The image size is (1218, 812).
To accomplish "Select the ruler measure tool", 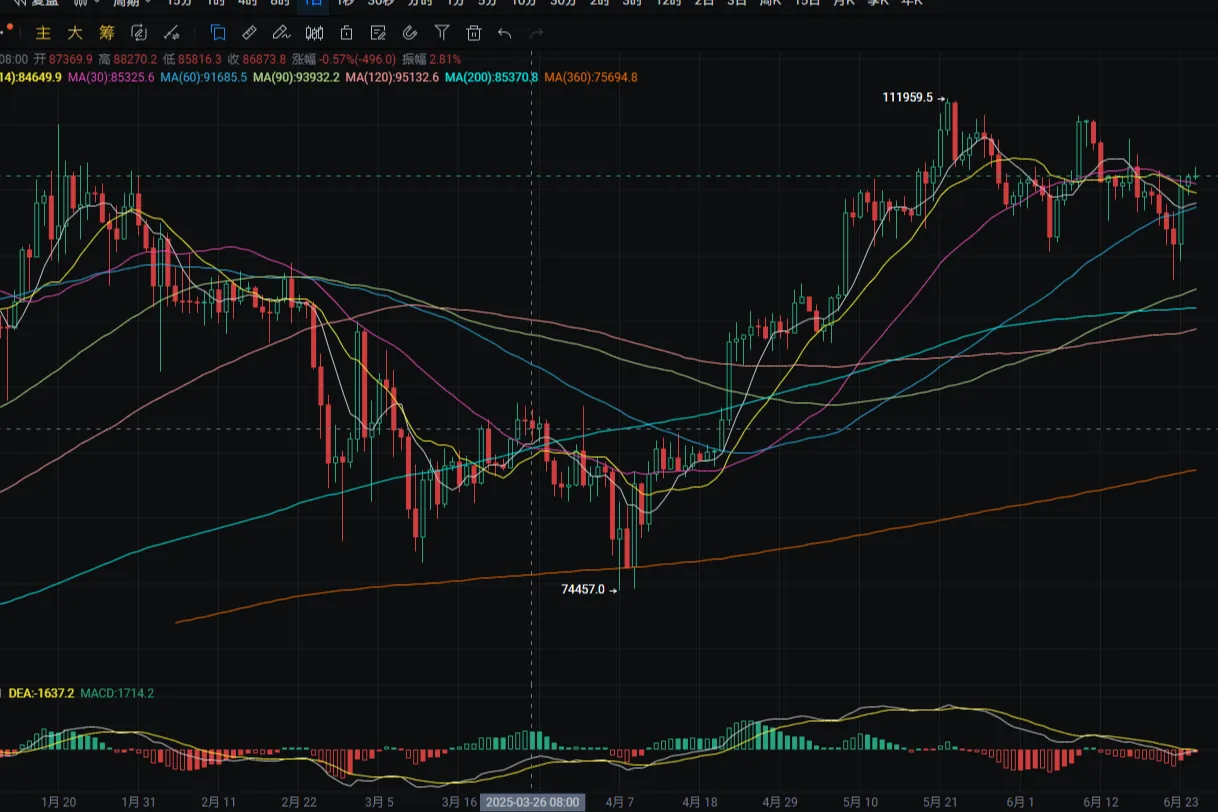I will pos(250,33).
